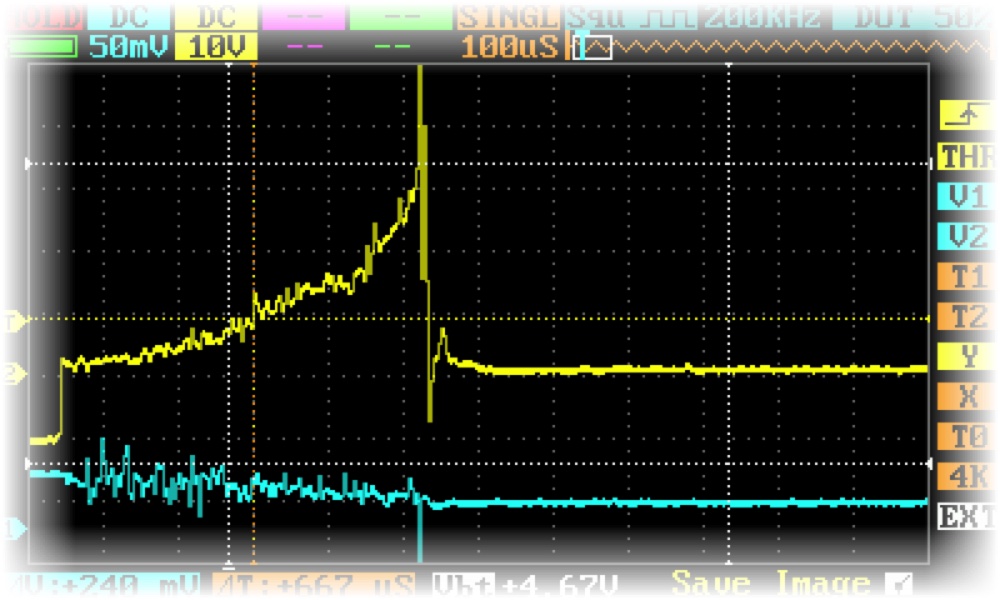Click the green channel D mode field
This screenshot has width=1000, height=600.
400,17
